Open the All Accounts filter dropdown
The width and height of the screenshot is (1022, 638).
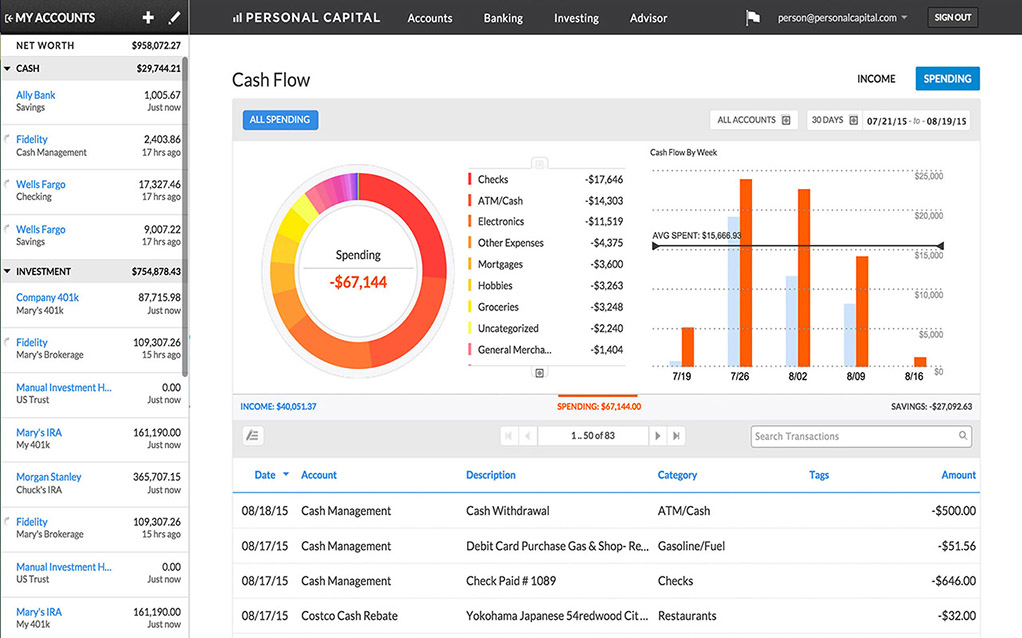pyautogui.click(x=753, y=120)
